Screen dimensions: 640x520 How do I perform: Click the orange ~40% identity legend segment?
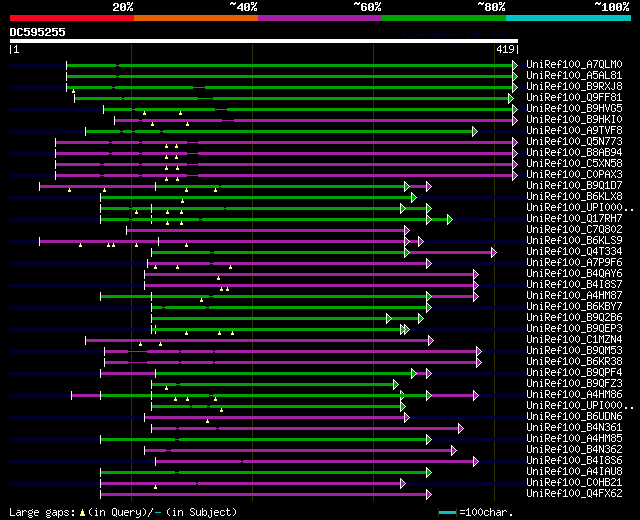pos(196,18)
